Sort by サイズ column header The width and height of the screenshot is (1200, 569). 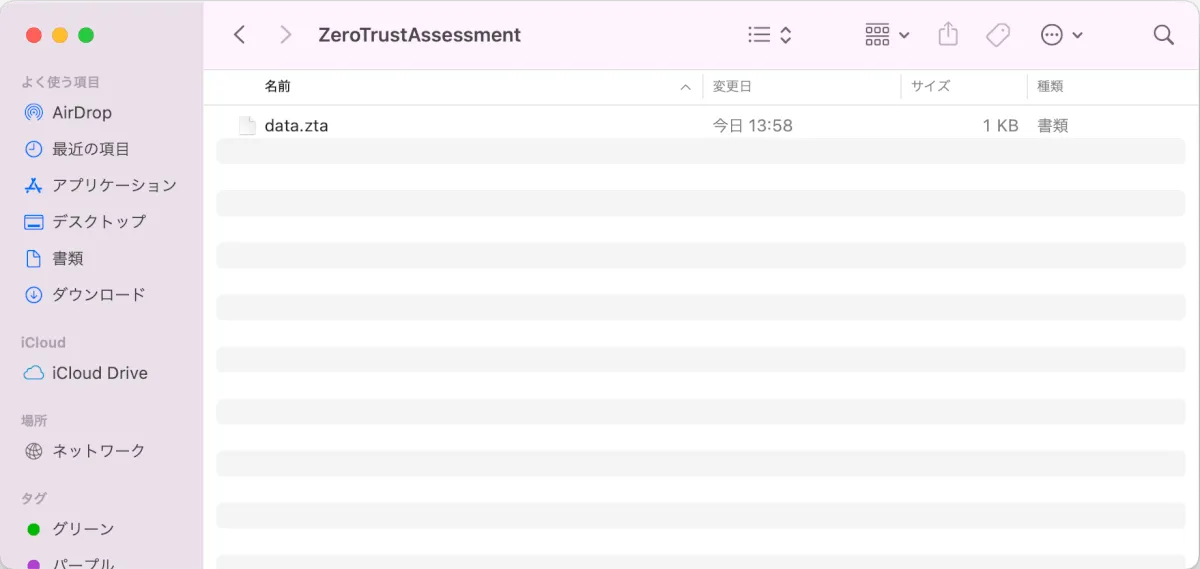click(930, 87)
